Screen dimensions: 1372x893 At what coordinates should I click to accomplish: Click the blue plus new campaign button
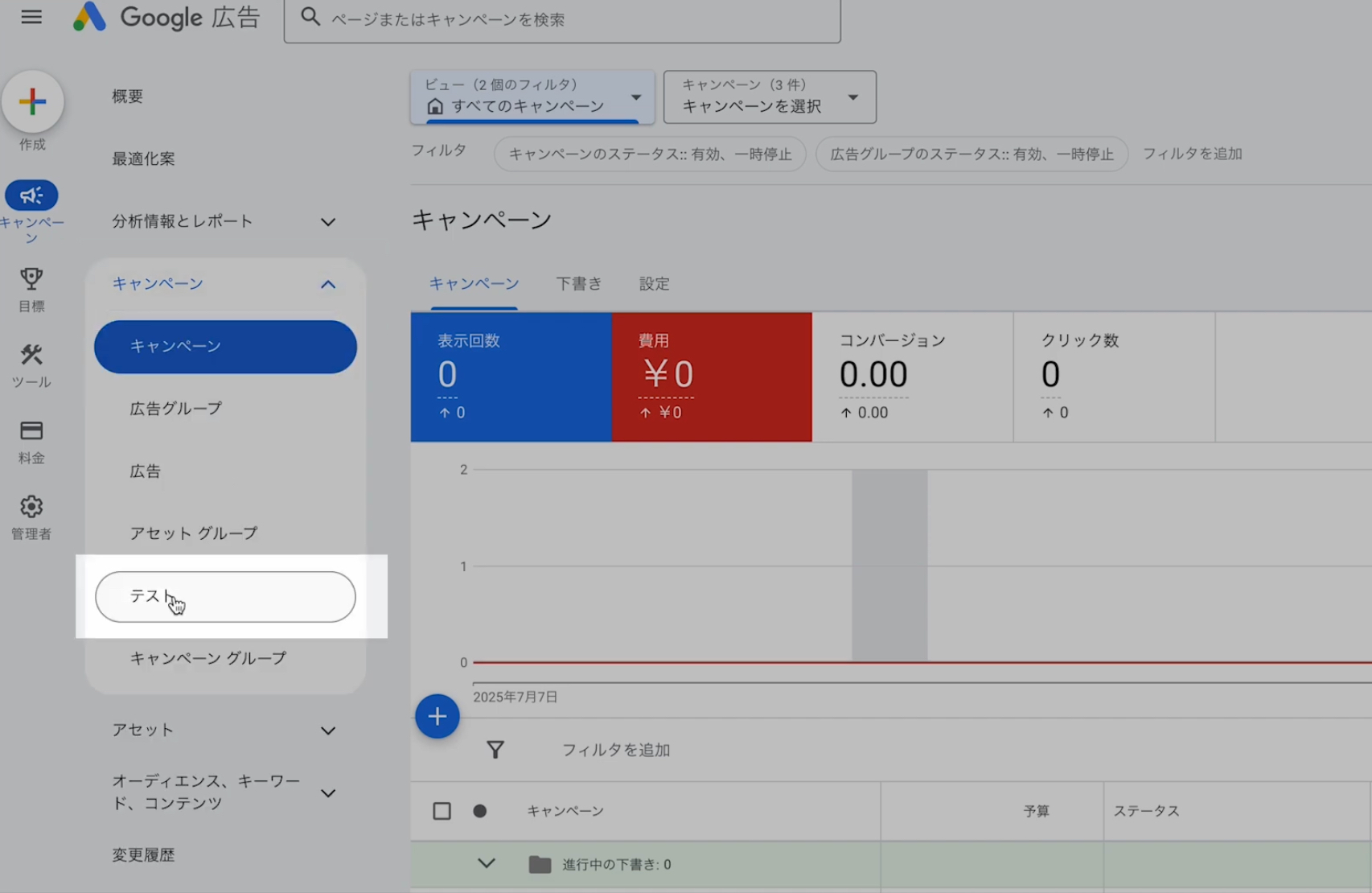[437, 716]
